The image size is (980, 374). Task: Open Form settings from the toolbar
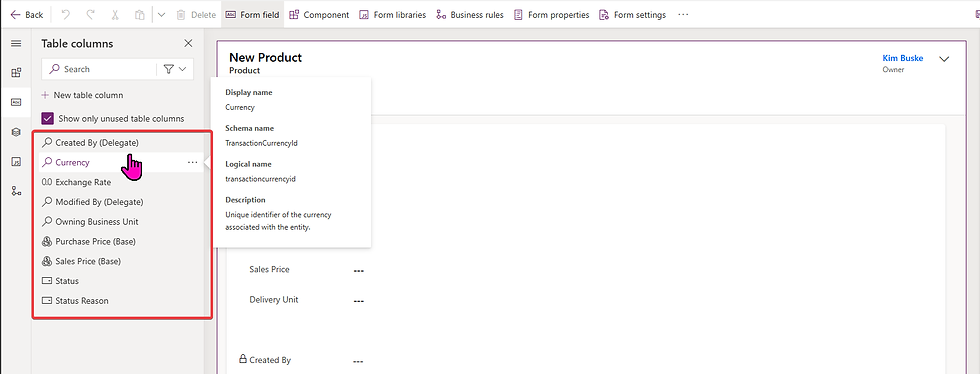click(632, 14)
